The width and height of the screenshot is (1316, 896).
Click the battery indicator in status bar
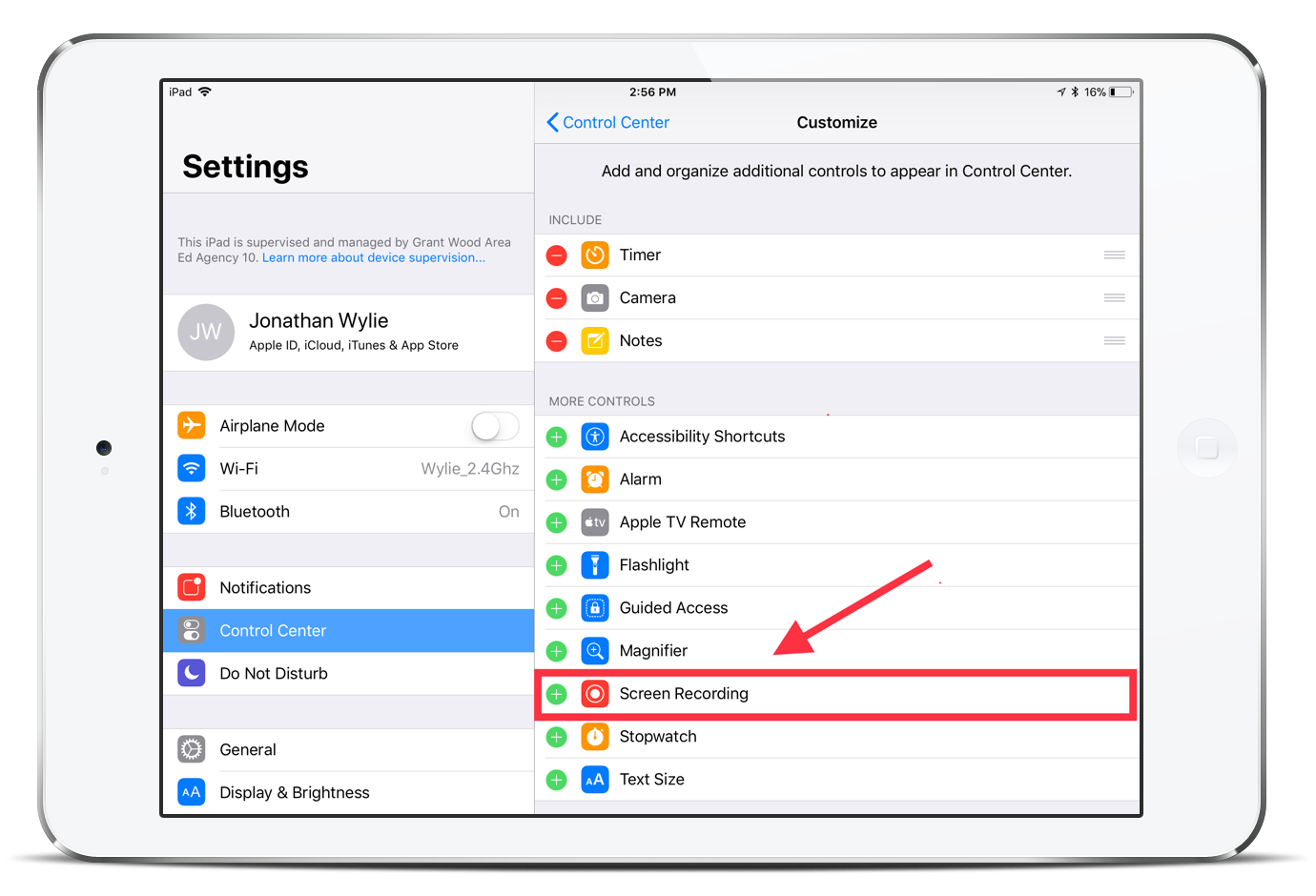(x=1121, y=92)
